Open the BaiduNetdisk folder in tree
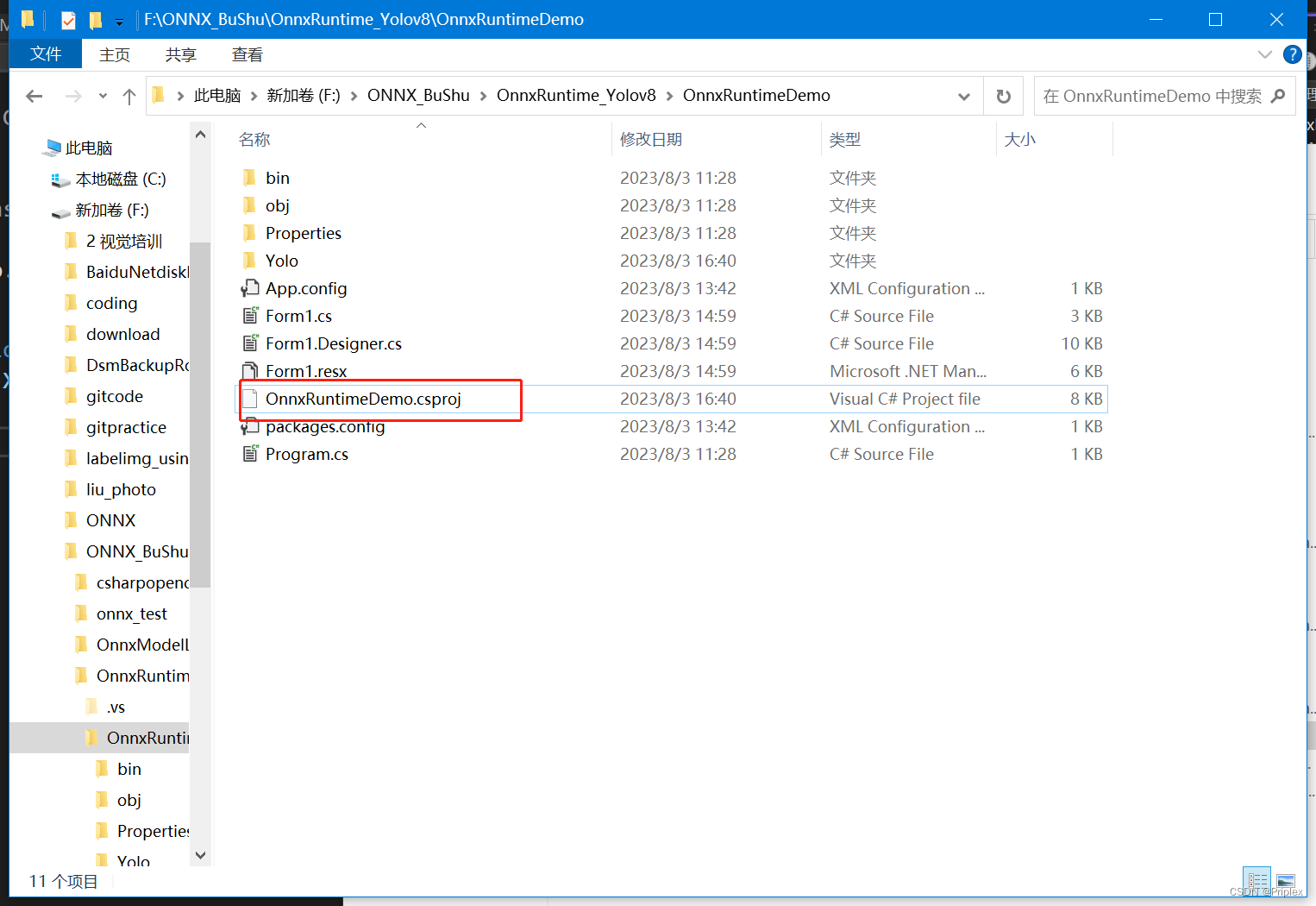This screenshot has width=1316, height=906. 137,273
